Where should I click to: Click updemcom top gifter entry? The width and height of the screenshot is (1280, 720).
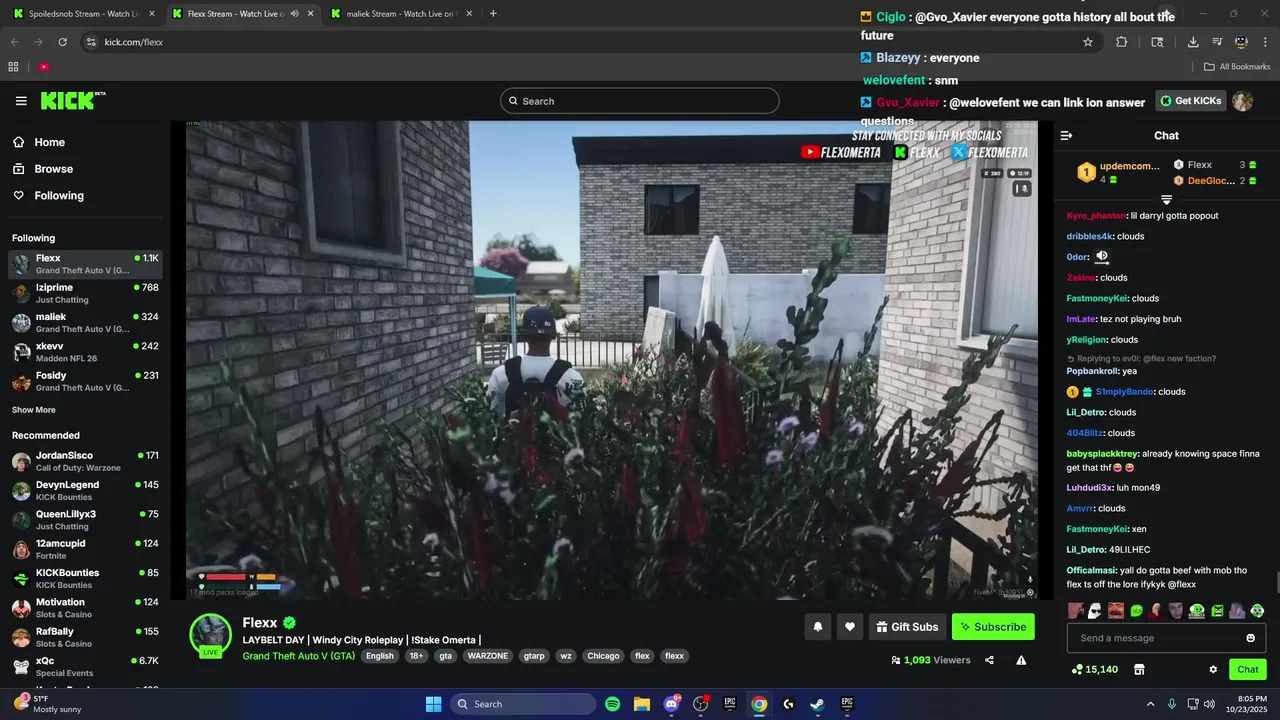[1117, 172]
